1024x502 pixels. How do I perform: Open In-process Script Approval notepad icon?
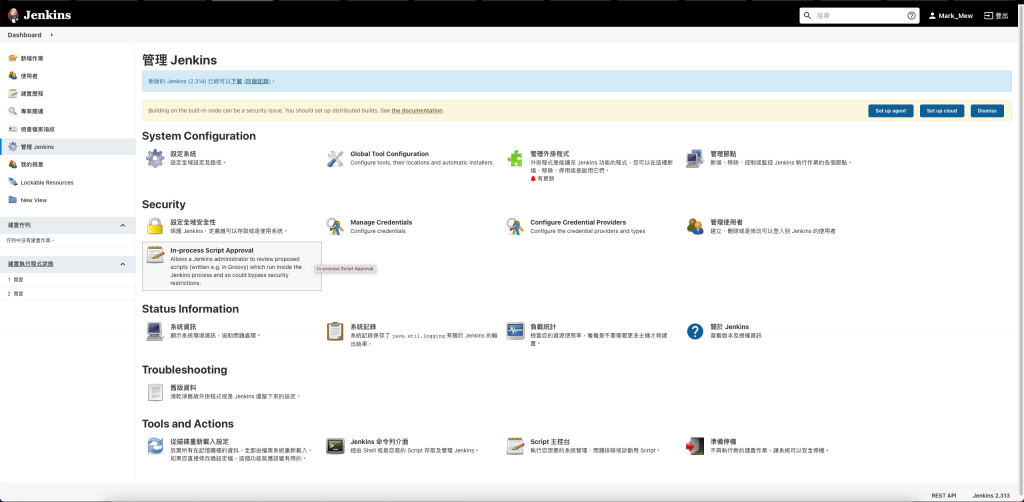[x=155, y=255]
